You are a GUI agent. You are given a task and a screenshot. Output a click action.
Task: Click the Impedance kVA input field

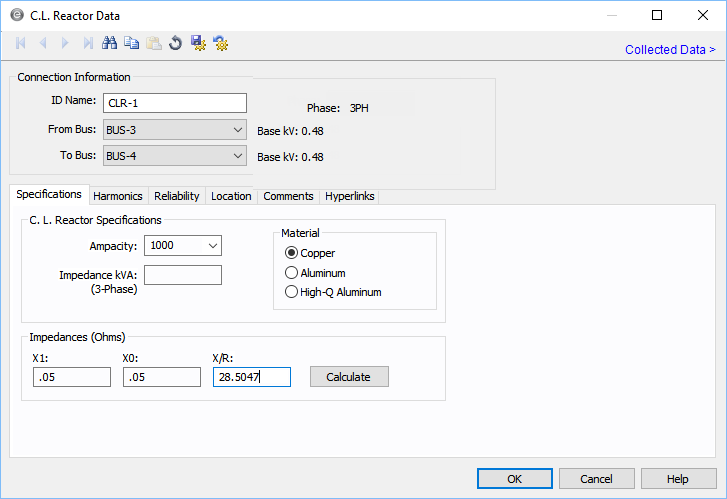[x=183, y=275]
